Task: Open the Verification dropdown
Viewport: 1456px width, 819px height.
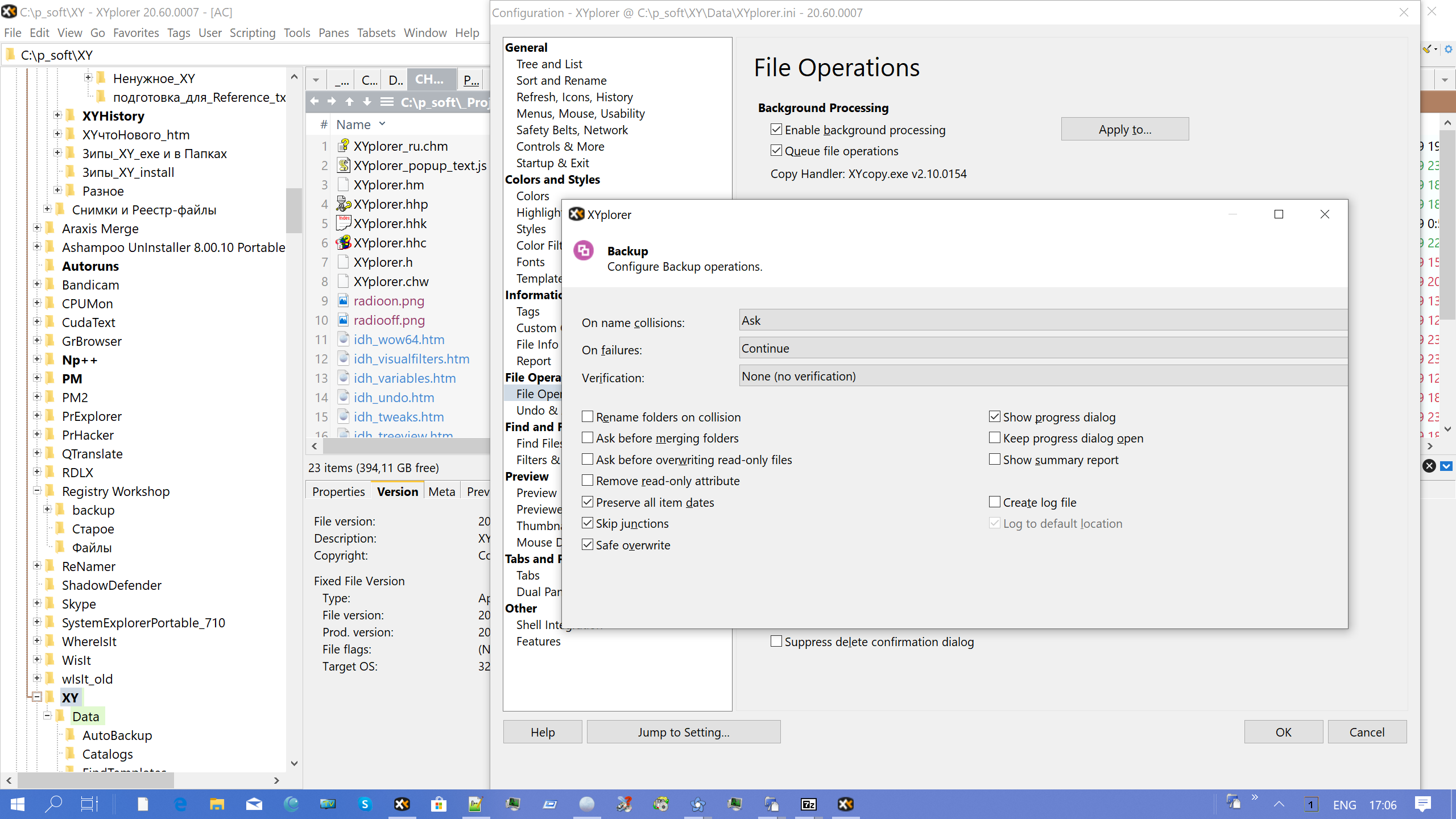Action: pos(1043,376)
